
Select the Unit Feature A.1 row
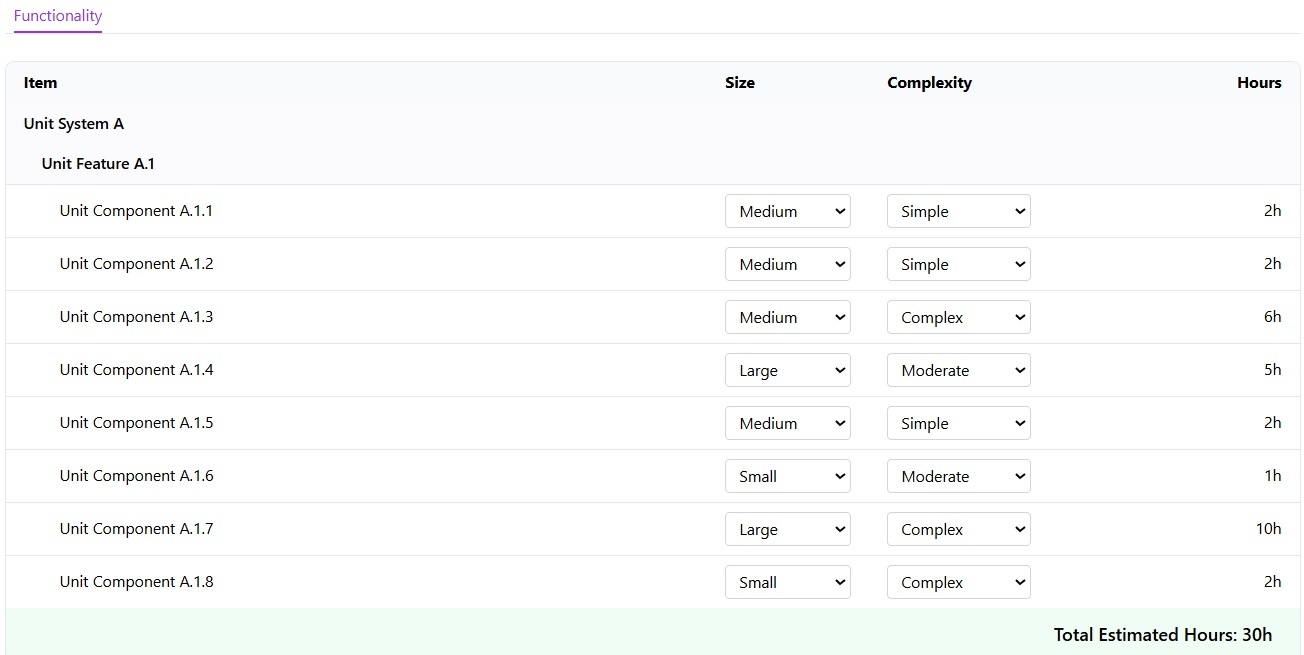click(x=652, y=164)
